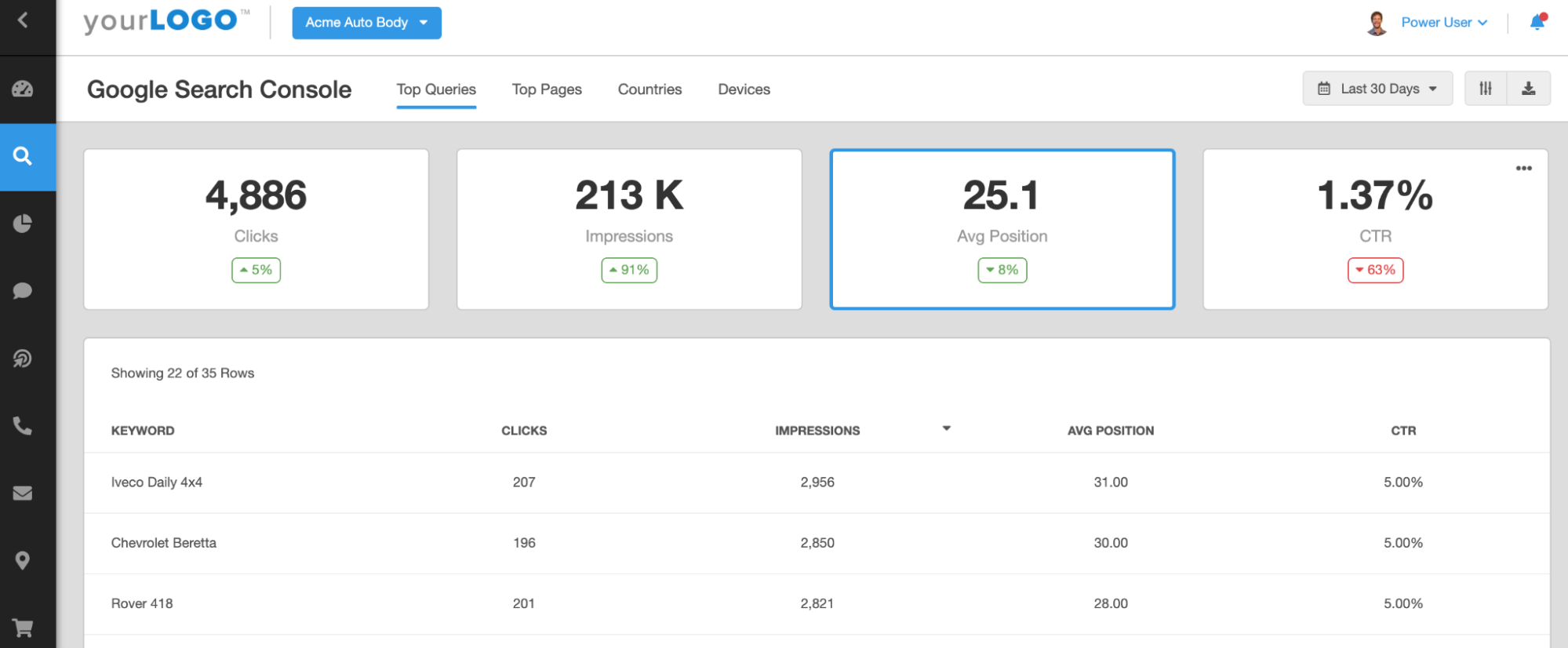Screen dimensions: 1568x648
Task: Select the 213 K Impressions stat card
Action: point(629,229)
